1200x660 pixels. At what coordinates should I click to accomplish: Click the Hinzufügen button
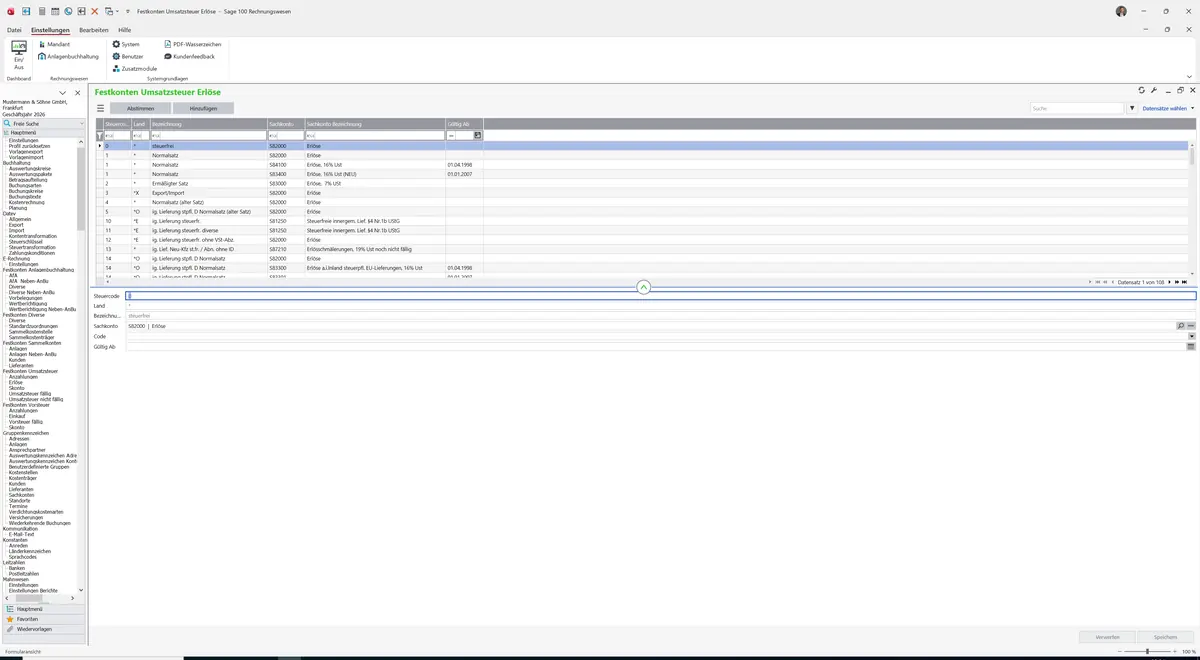tap(203, 108)
